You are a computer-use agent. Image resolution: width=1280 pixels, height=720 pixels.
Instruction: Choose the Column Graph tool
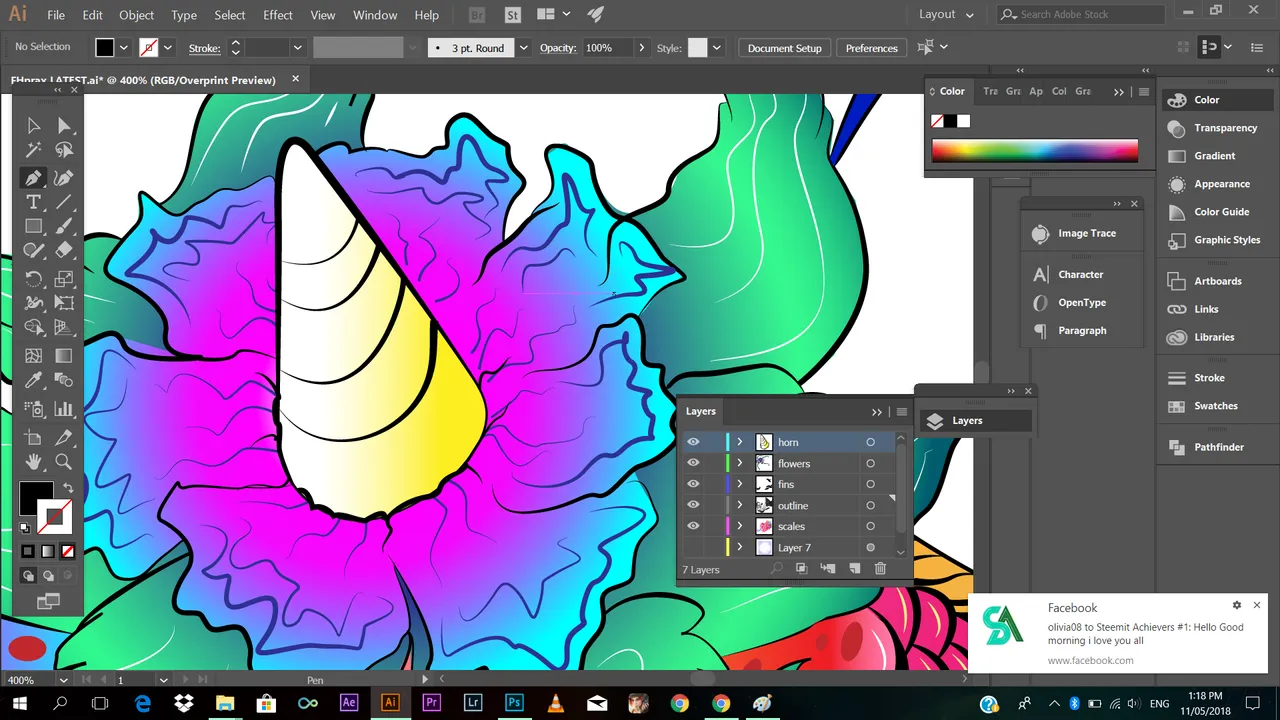point(64,409)
